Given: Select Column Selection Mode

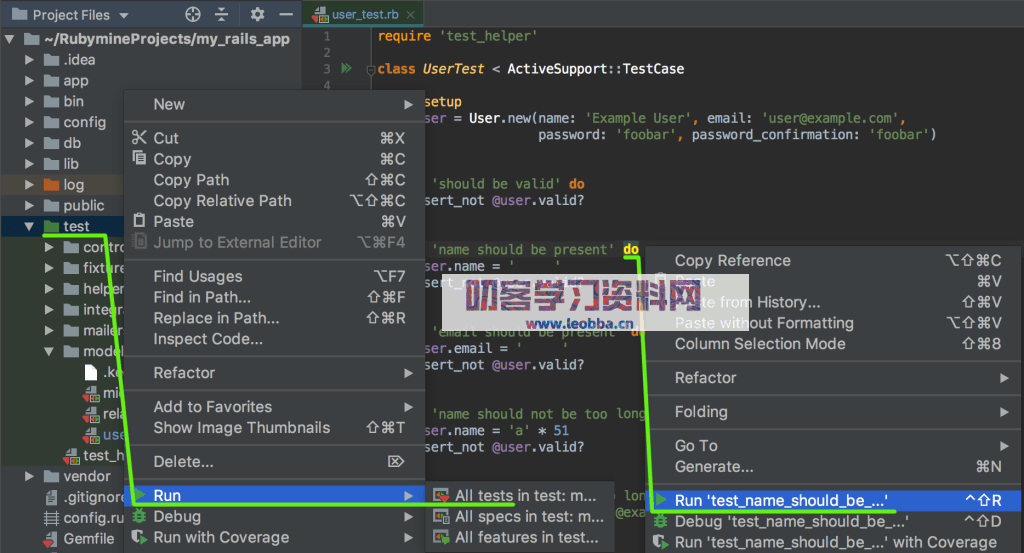Looking at the screenshot, I should (834, 344).
